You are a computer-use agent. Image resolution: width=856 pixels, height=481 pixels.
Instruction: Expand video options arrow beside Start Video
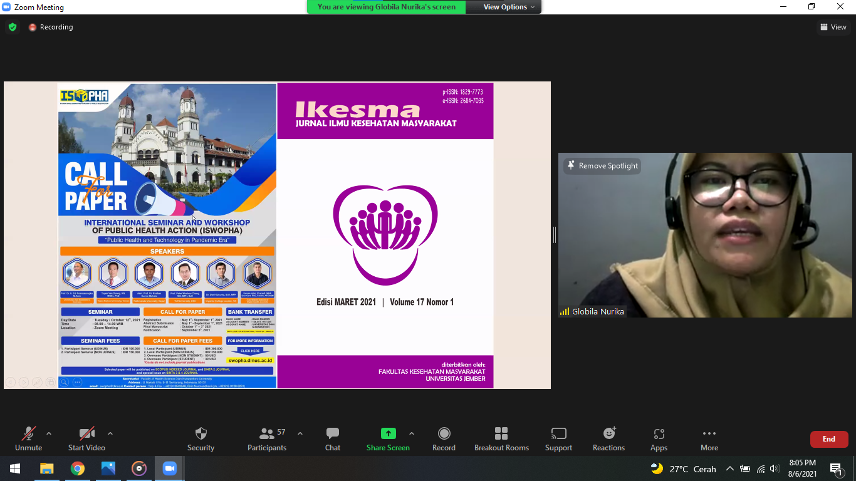(110, 433)
